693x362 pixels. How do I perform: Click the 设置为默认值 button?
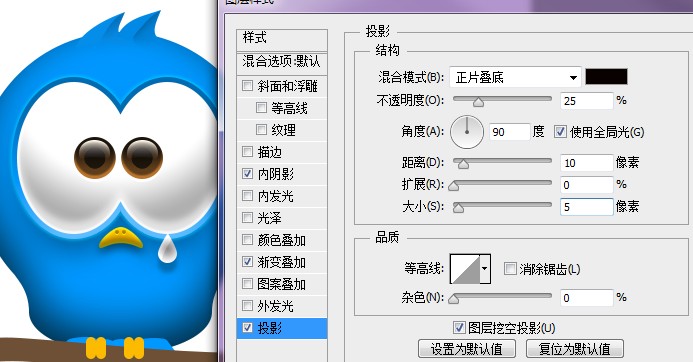[x=467, y=349]
